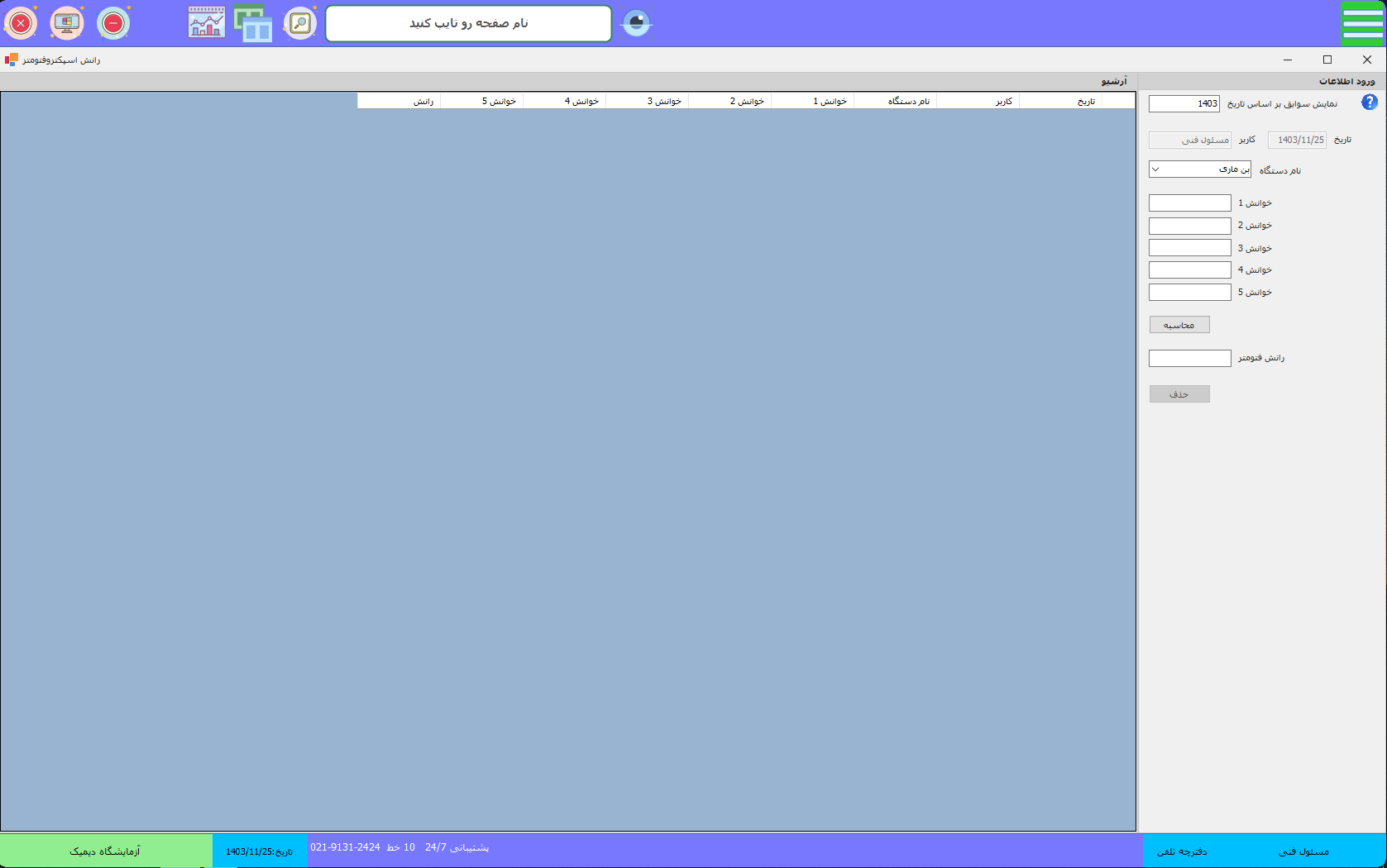Click the red minus minimize icon
This screenshot has width=1387, height=868.
(113, 23)
